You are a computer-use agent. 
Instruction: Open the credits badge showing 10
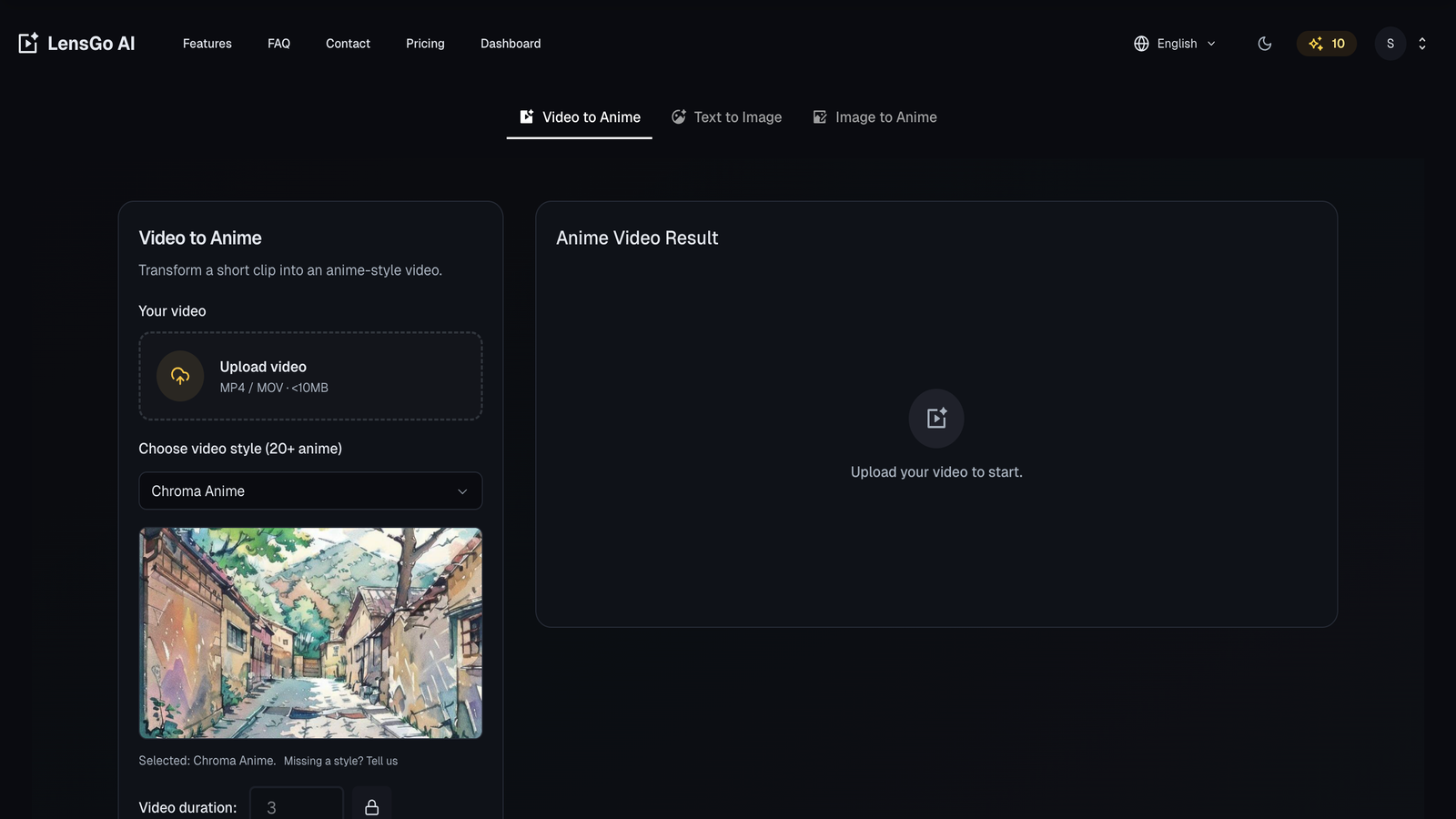[x=1326, y=44]
